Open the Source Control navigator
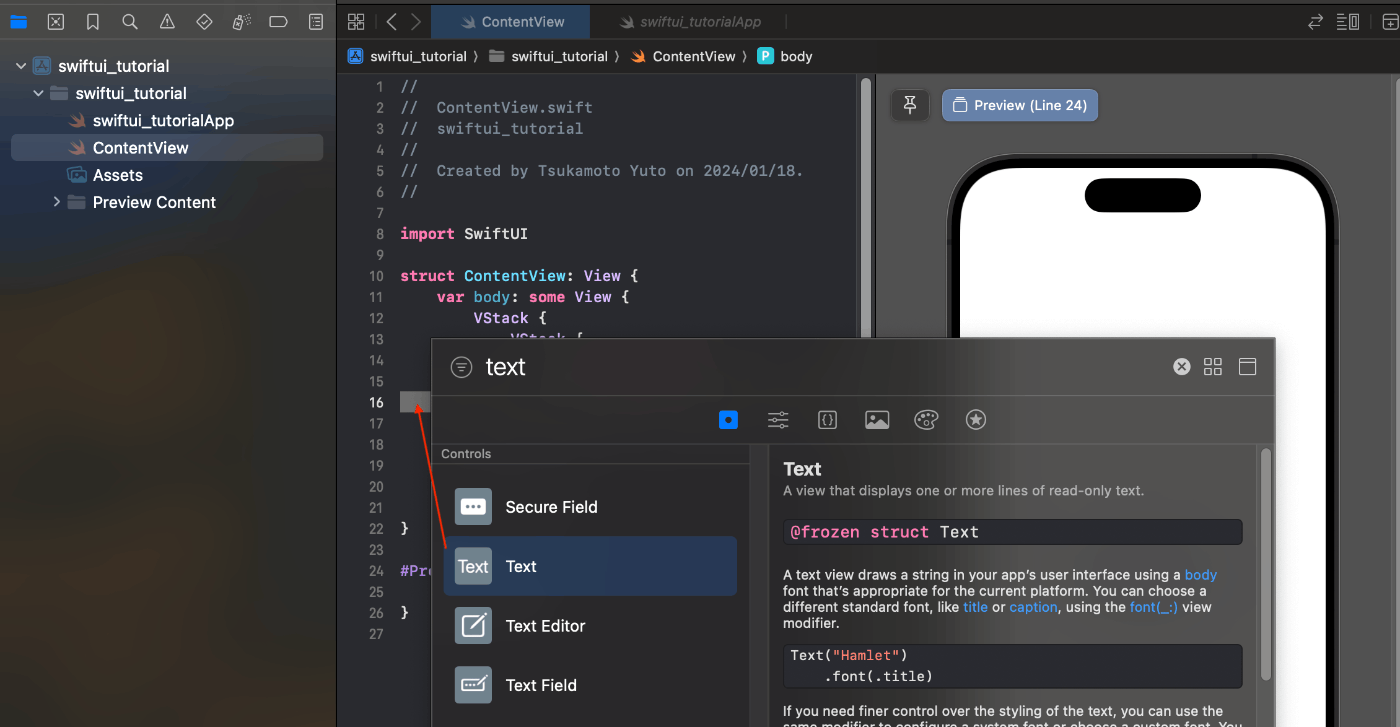 (56, 21)
